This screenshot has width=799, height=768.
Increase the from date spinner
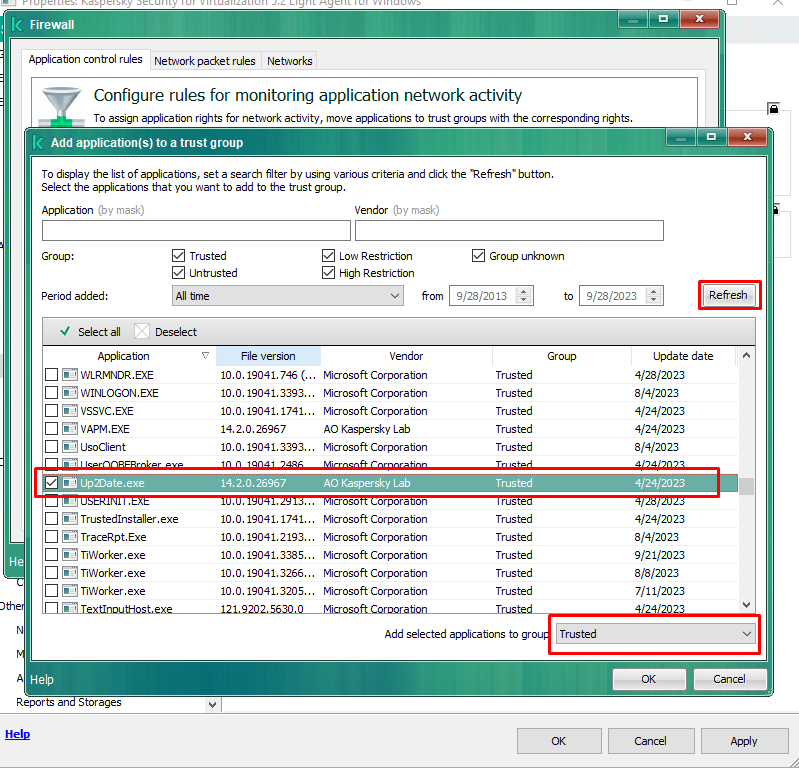[524, 292]
